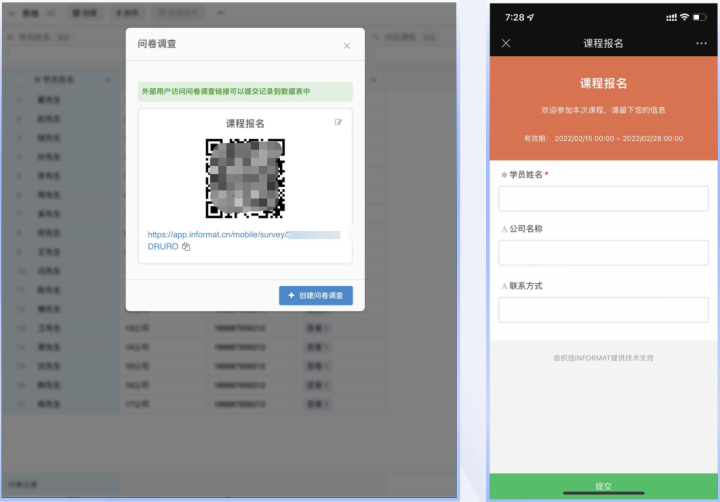Screen dimensions: 720x502
Task: Open the app.informat.cn survey URL link
Action: (244, 240)
